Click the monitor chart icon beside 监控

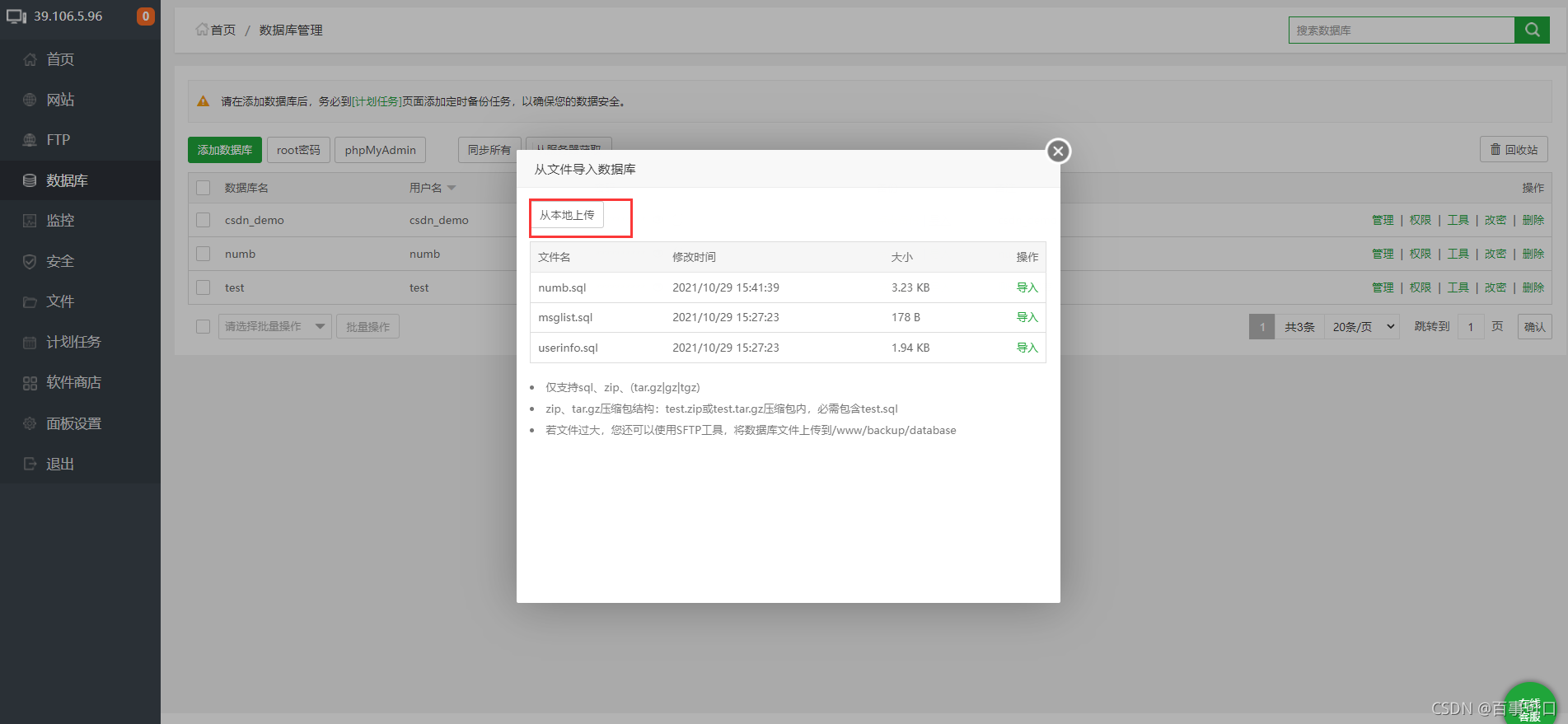(x=30, y=221)
